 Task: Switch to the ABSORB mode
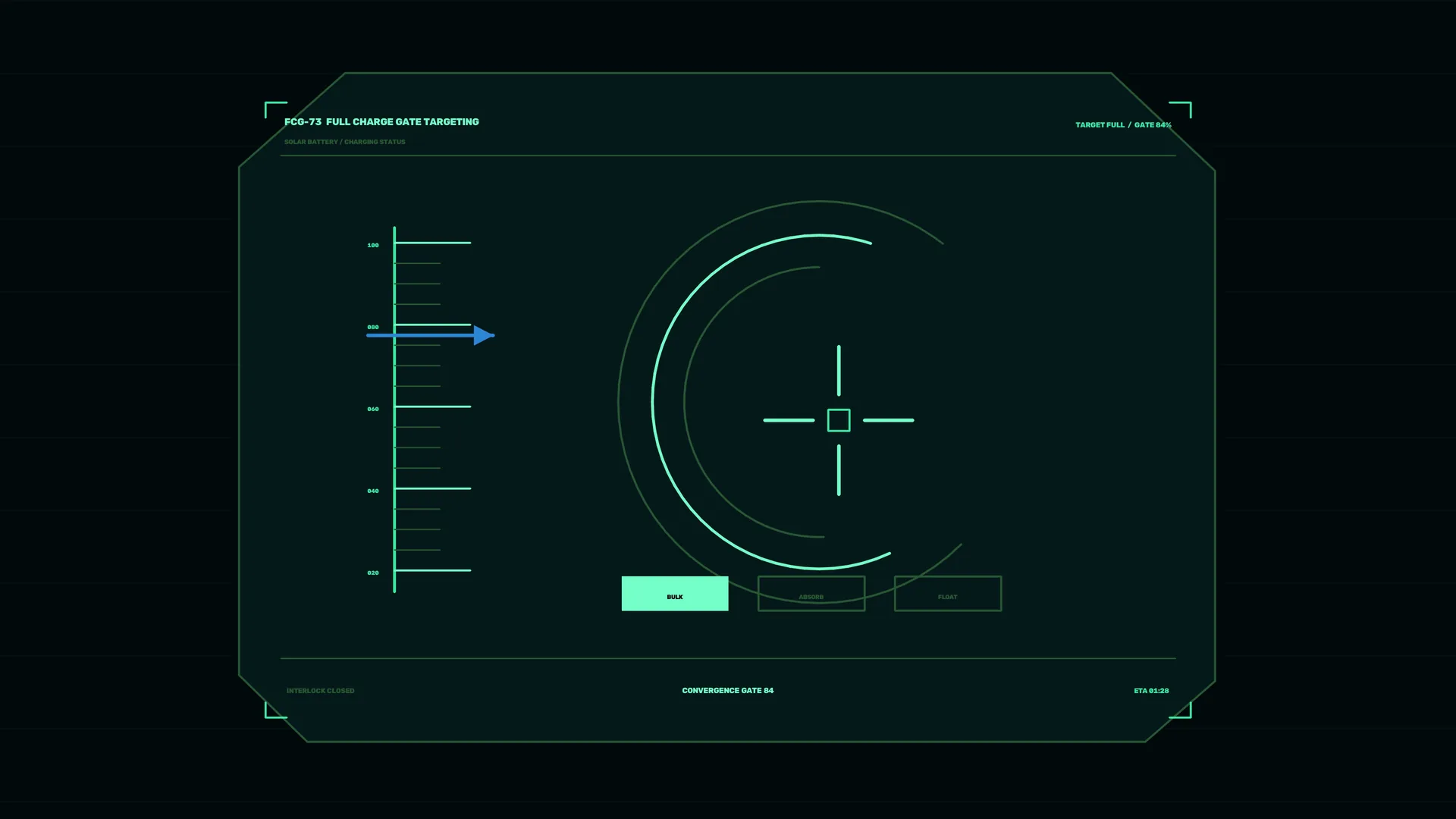point(811,594)
